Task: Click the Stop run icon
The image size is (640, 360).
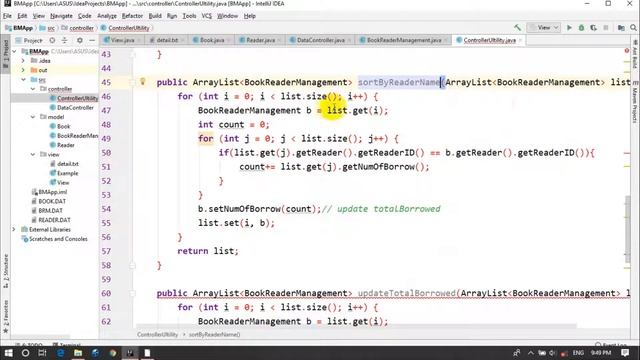Action: (x=606, y=28)
